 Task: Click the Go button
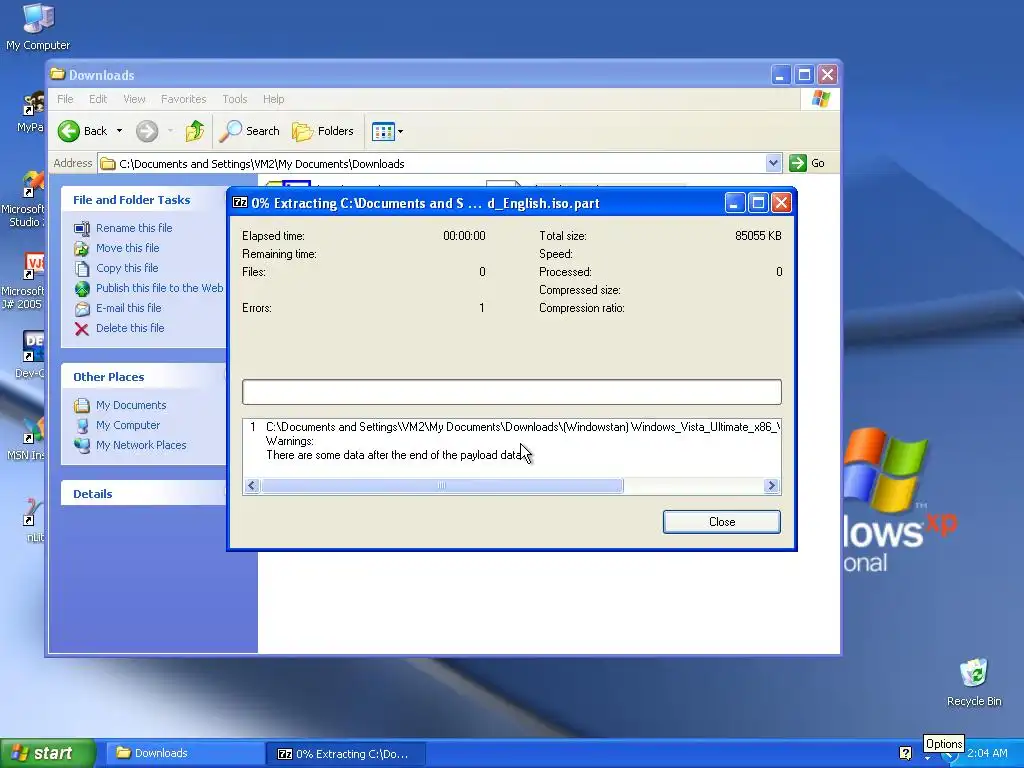807,163
